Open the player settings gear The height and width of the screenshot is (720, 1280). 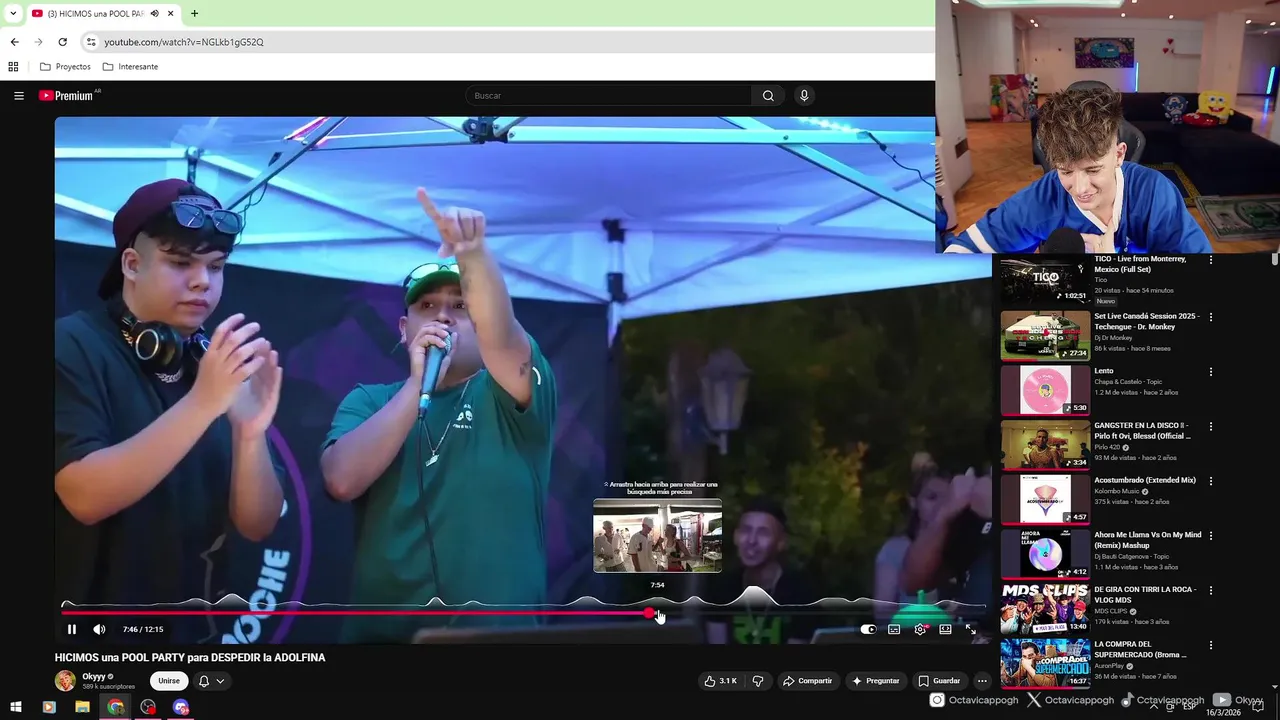(920, 629)
